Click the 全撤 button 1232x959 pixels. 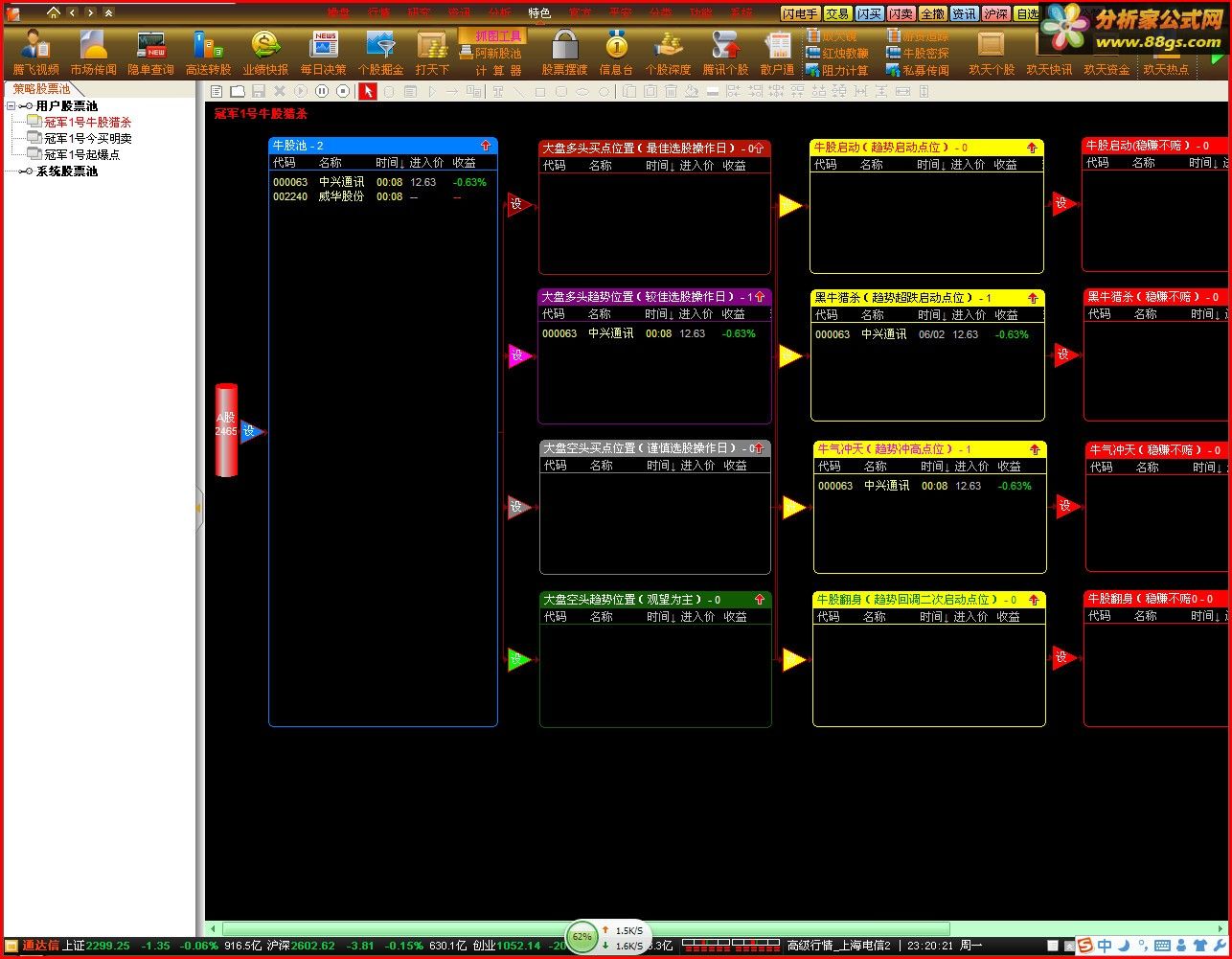coord(932,14)
